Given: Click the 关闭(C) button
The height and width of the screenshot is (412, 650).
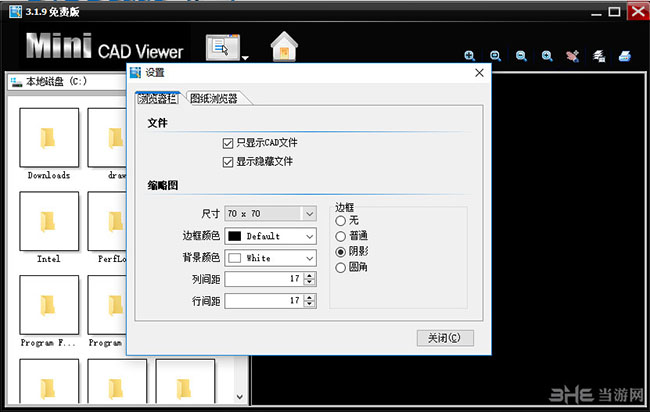Looking at the screenshot, I should (x=445, y=338).
